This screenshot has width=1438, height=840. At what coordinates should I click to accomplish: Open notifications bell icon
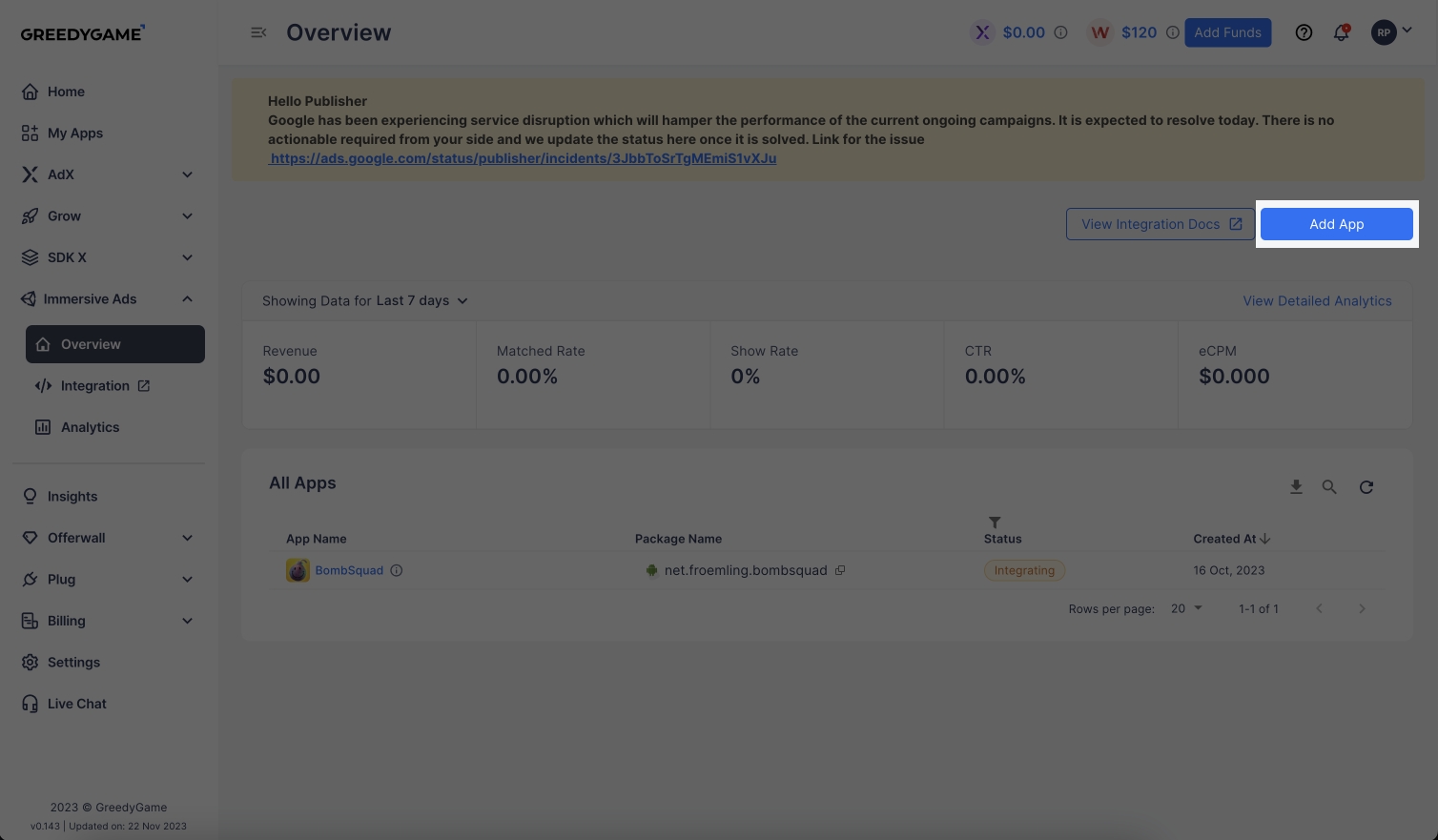pyautogui.click(x=1341, y=32)
